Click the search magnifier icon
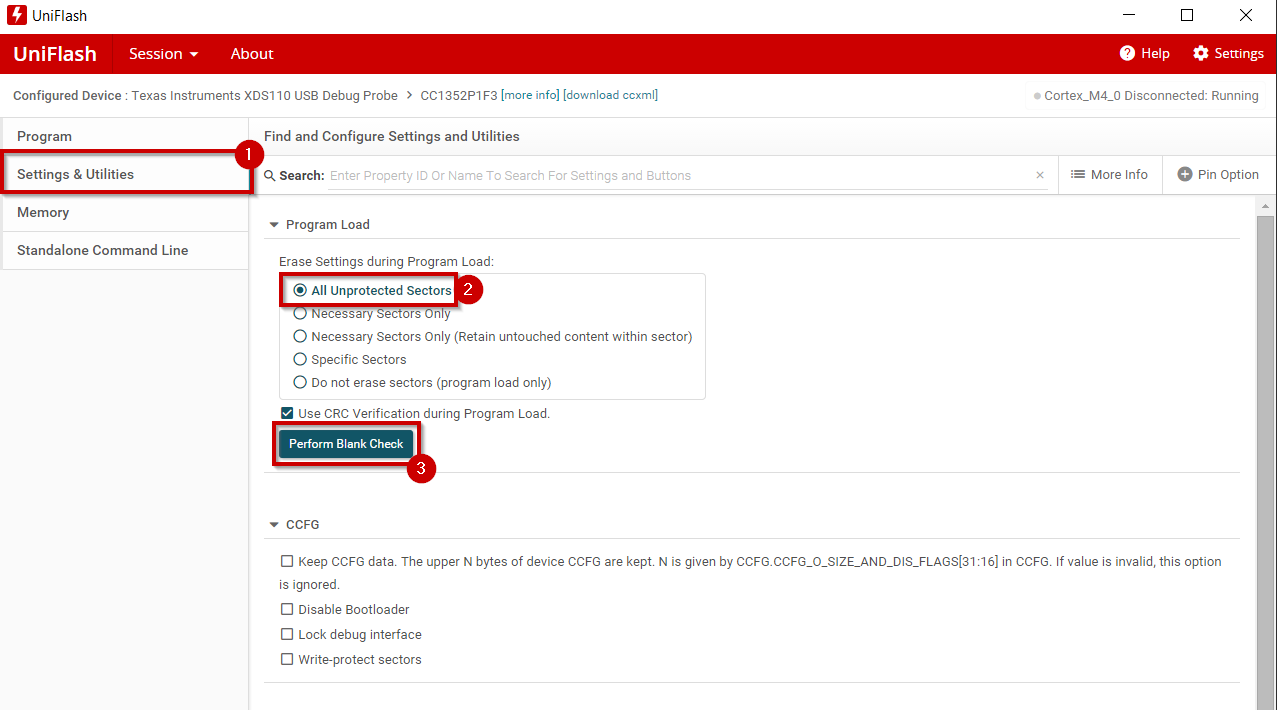The image size is (1277, 710). tap(270, 175)
